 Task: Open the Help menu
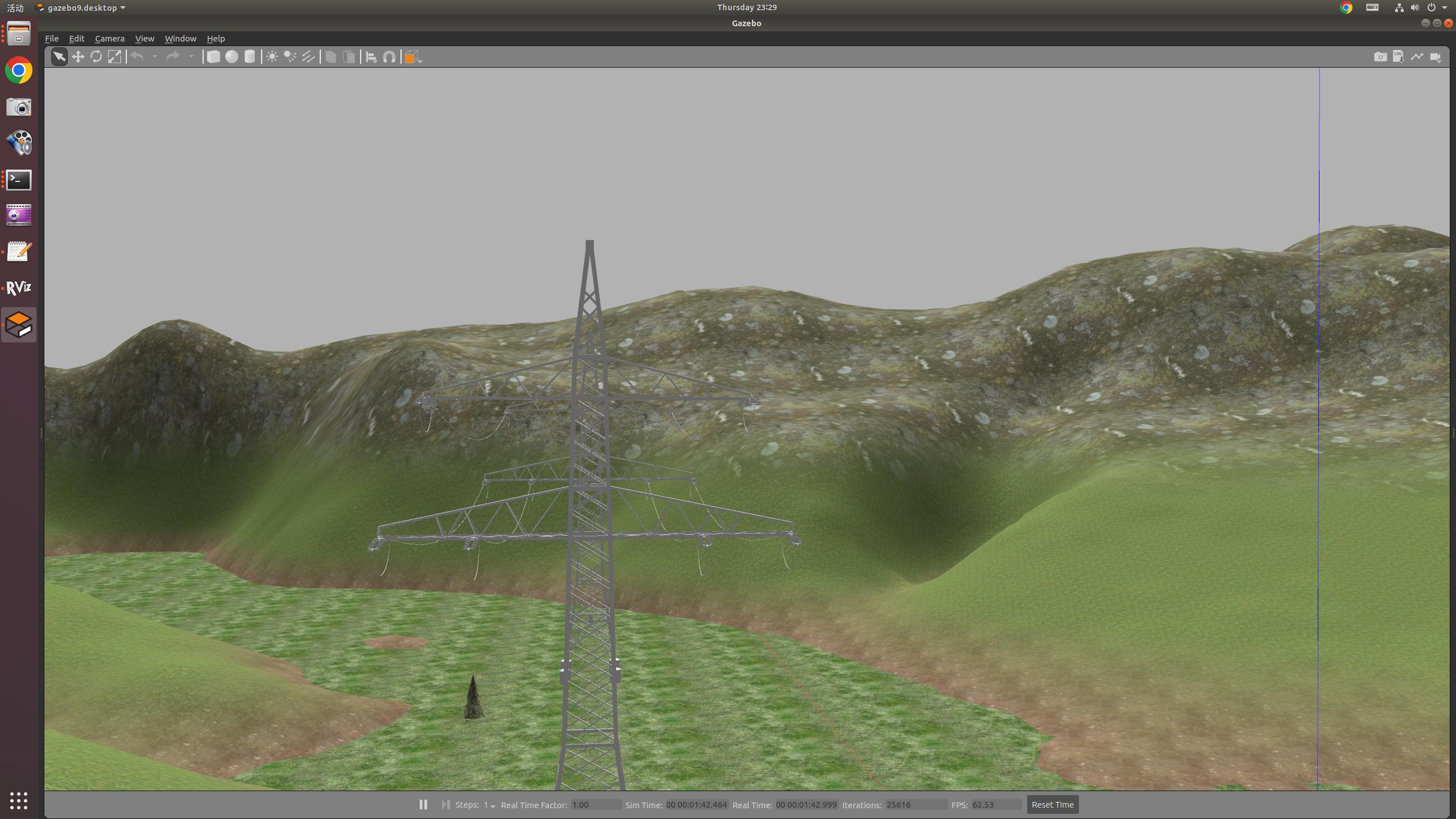click(216, 39)
